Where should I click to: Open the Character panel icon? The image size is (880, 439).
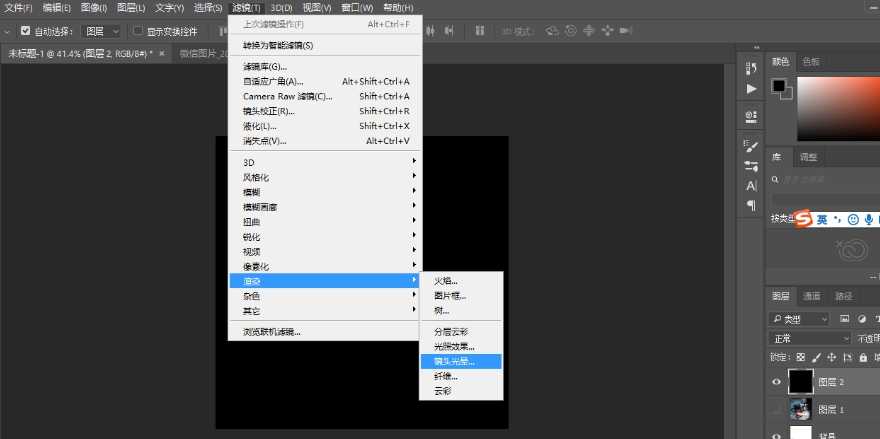[751, 186]
